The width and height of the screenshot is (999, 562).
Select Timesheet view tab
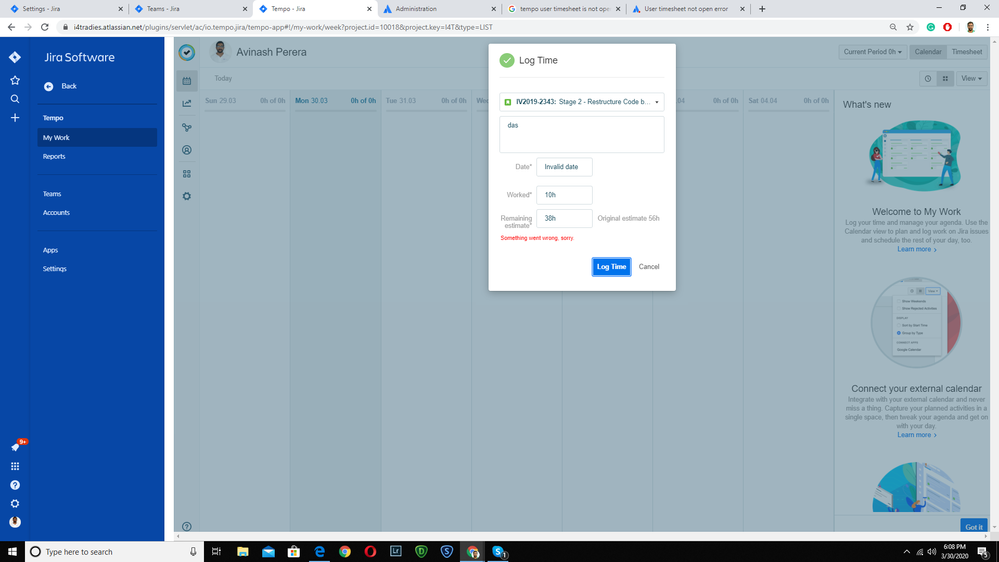(967, 52)
